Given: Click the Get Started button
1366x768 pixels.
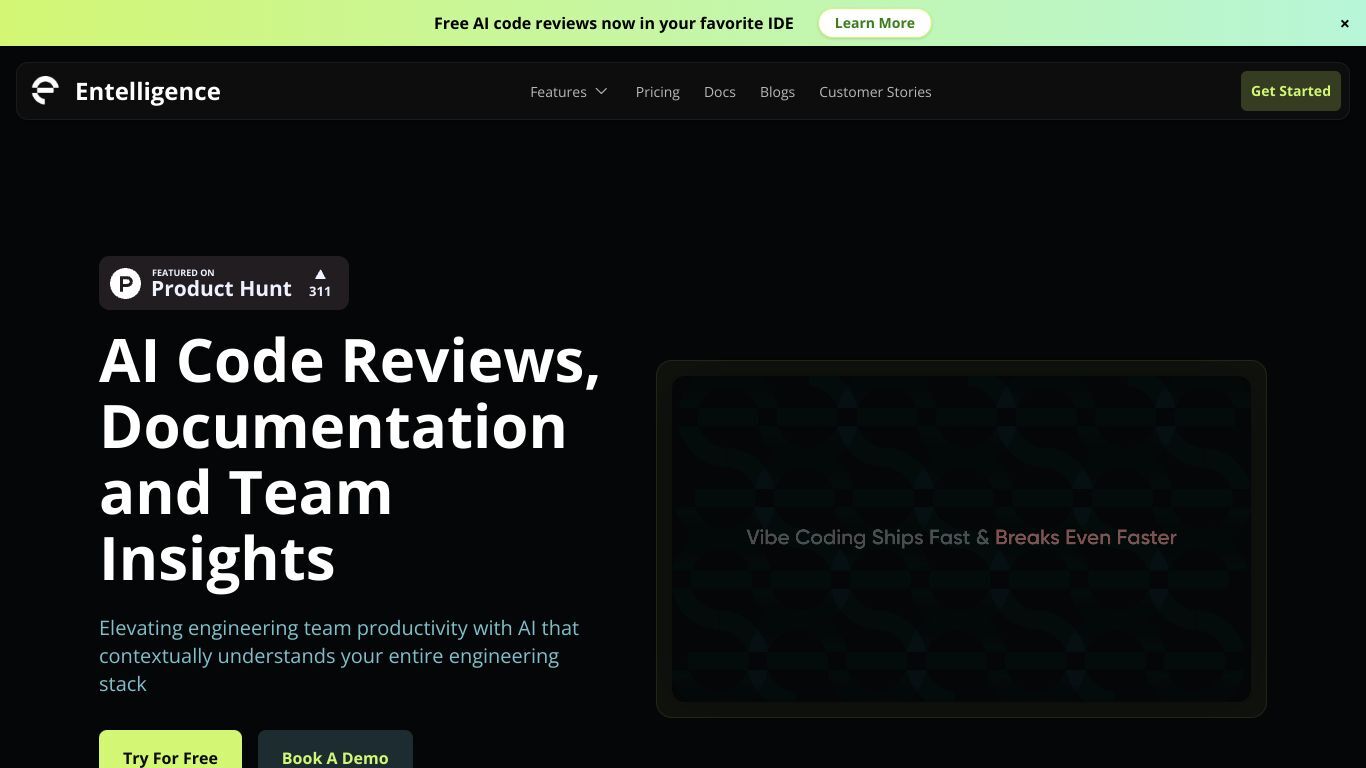Looking at the screenshot, I should 1290,91.
